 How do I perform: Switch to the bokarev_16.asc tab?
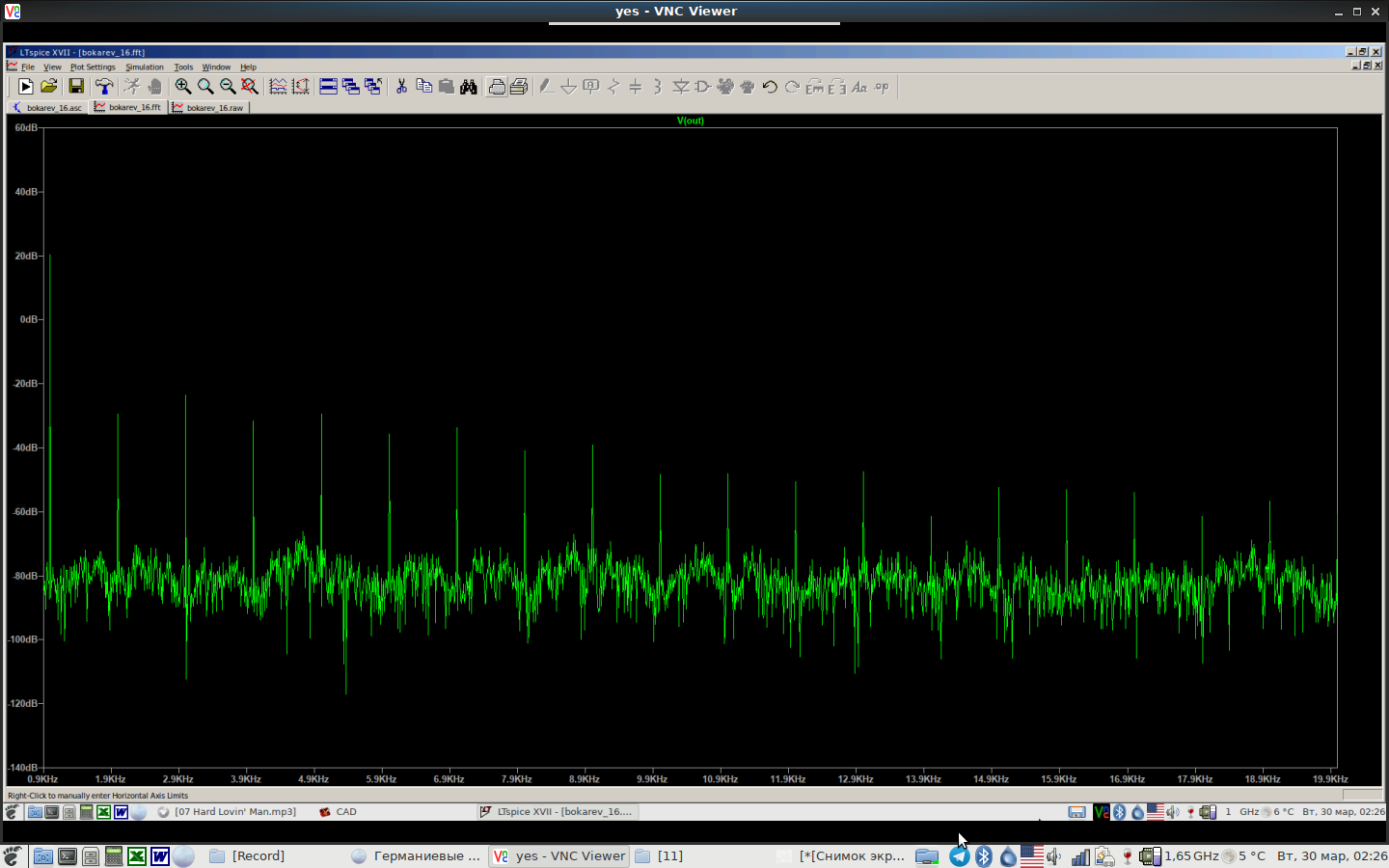[x=48, y=108]
